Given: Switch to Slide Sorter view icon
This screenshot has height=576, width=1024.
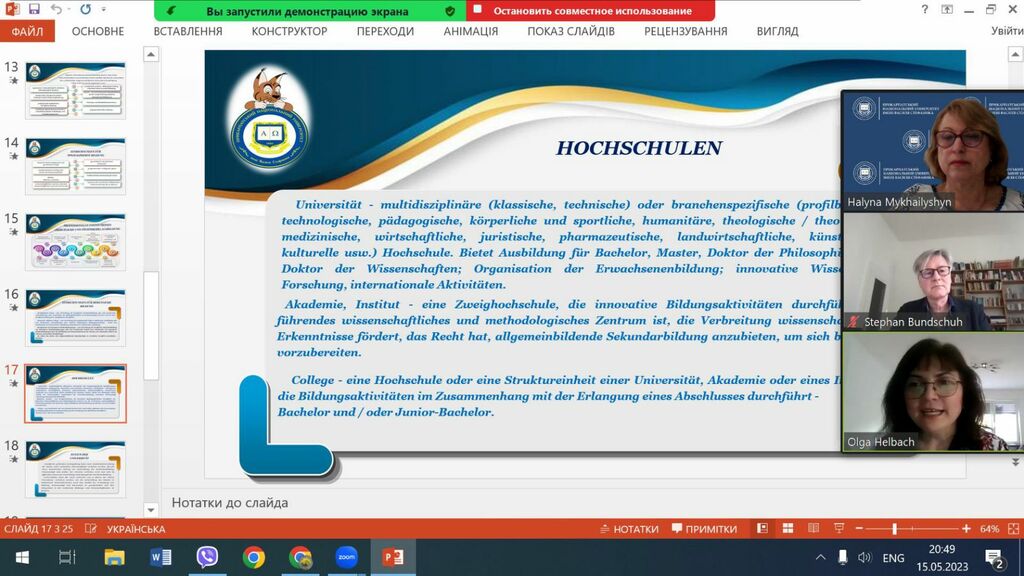Looking at the screenshot, I should point(786,529).
